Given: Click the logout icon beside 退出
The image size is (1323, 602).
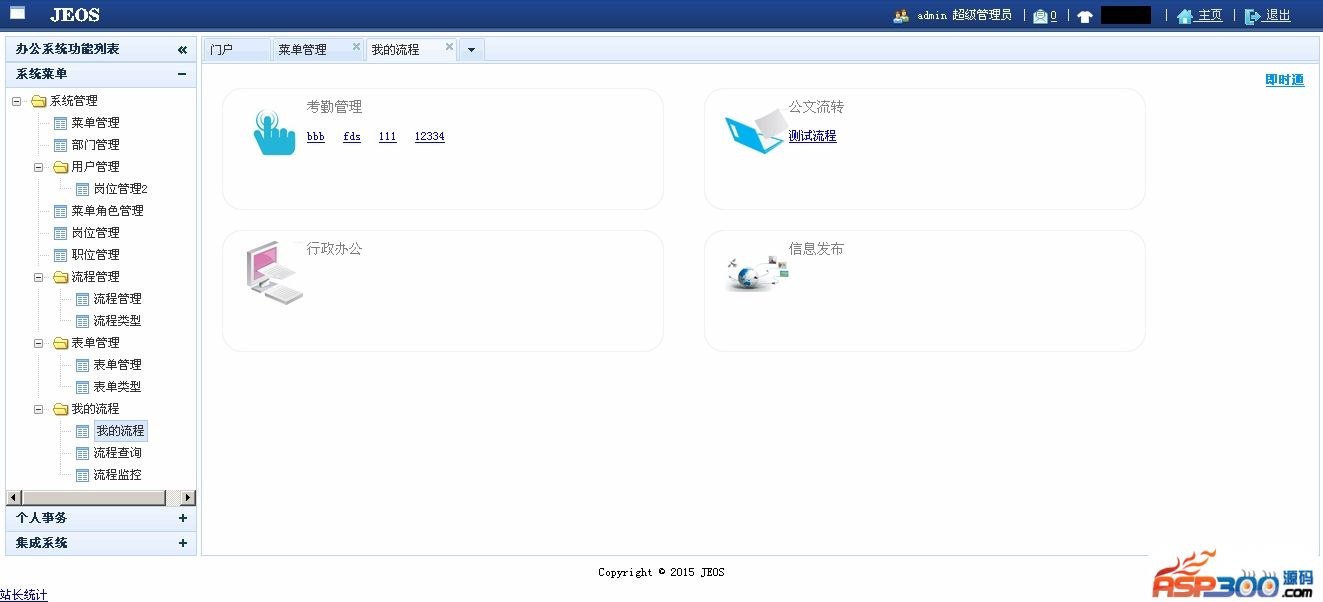Looking at the screenshot, I should click(1253, 16).
